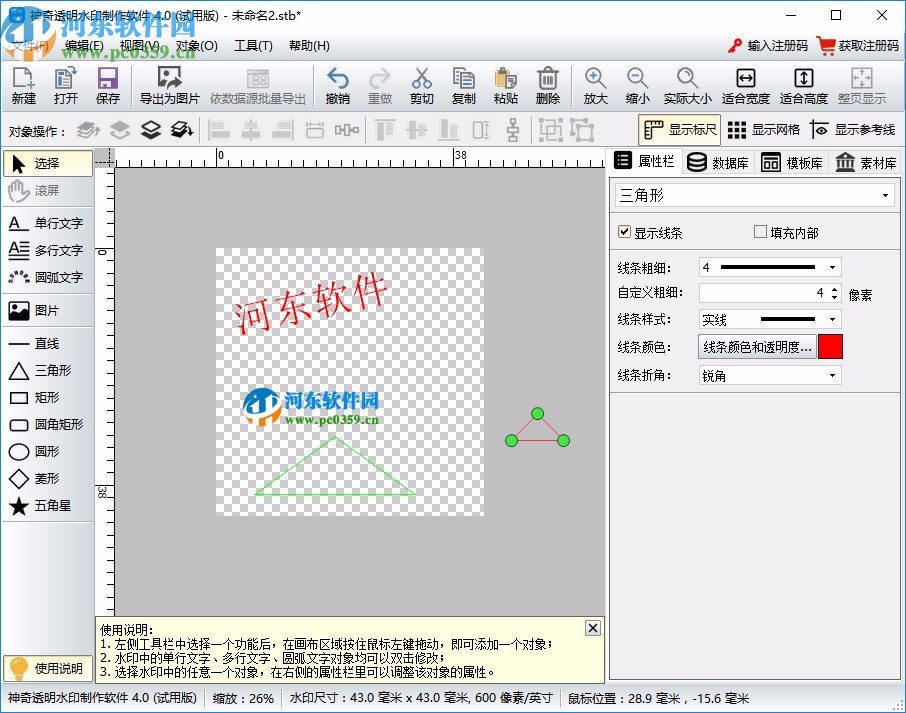This screenshot has width=906, height=713.
Task: Cut selection with 剪切
Action: [422, 86]
